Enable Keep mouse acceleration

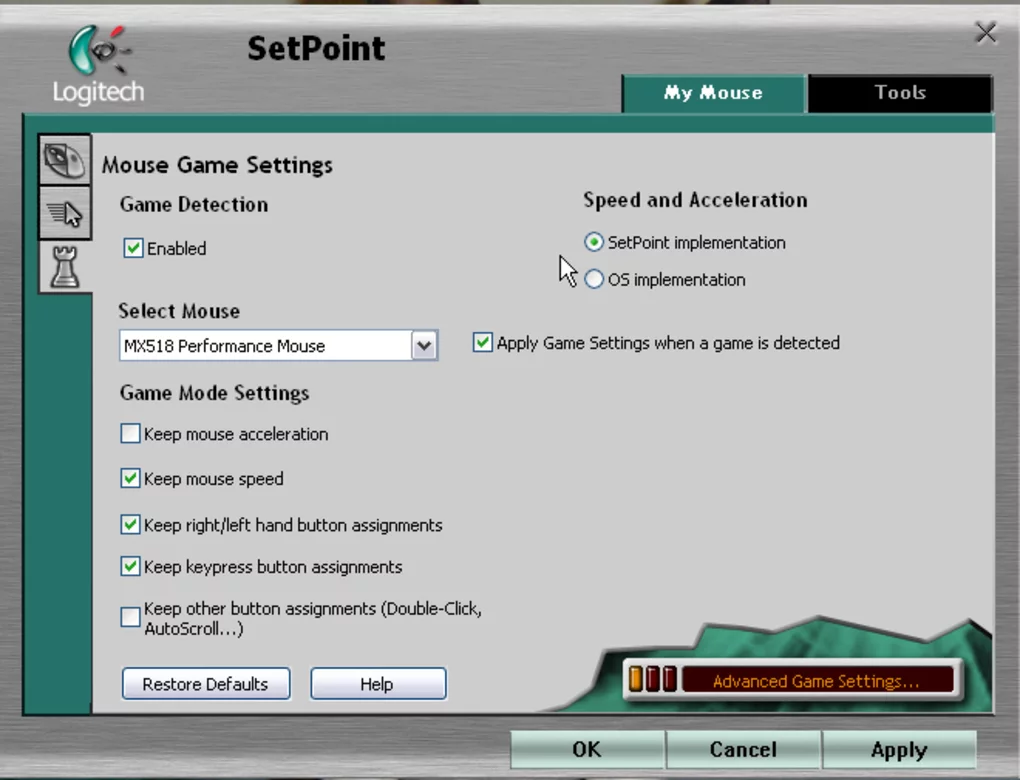130,433
